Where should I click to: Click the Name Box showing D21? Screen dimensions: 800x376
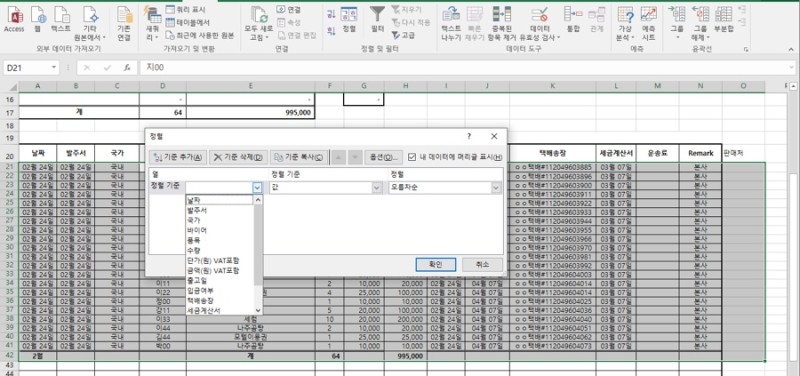27,67
